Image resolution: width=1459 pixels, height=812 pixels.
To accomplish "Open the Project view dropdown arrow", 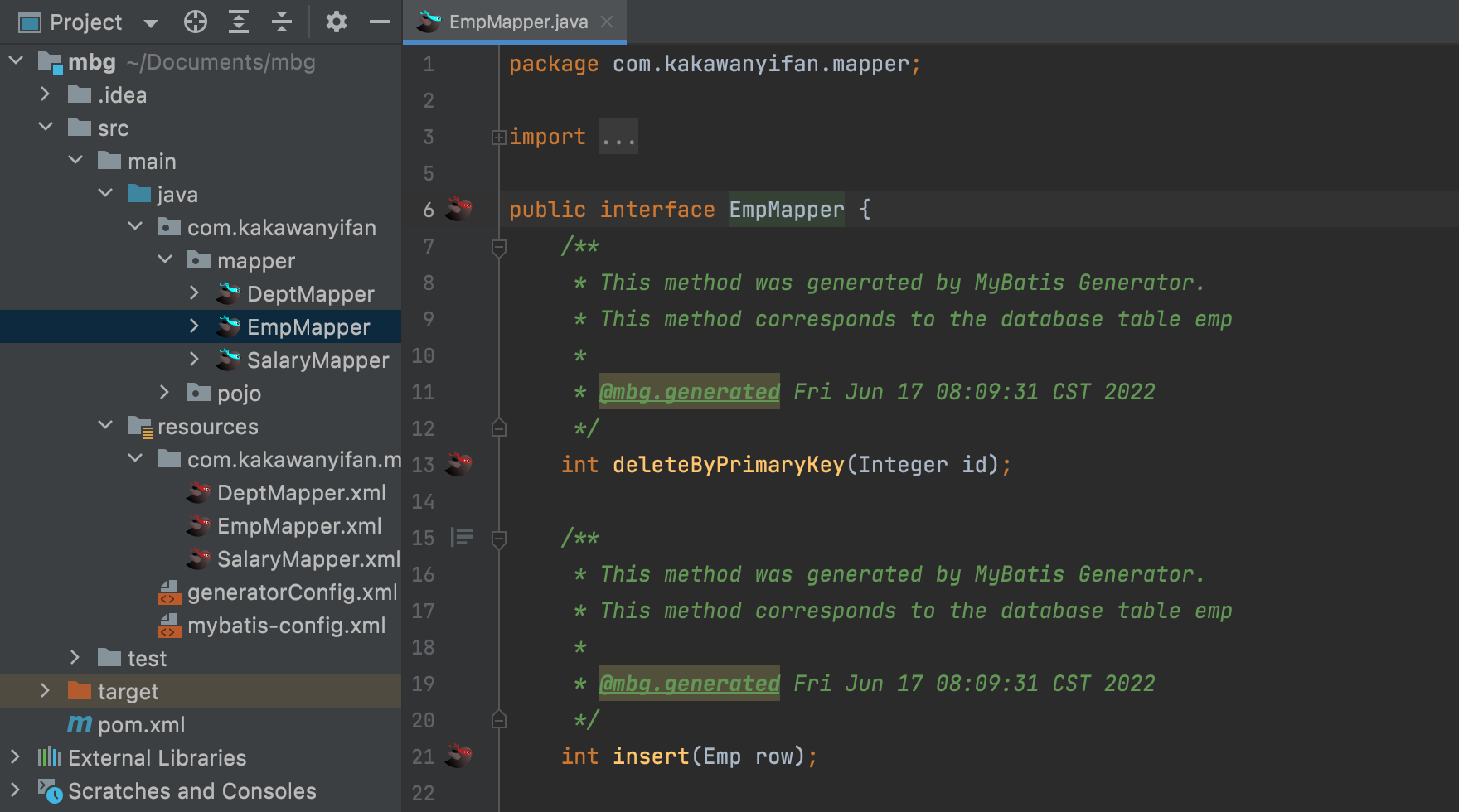I will (151, 23).
